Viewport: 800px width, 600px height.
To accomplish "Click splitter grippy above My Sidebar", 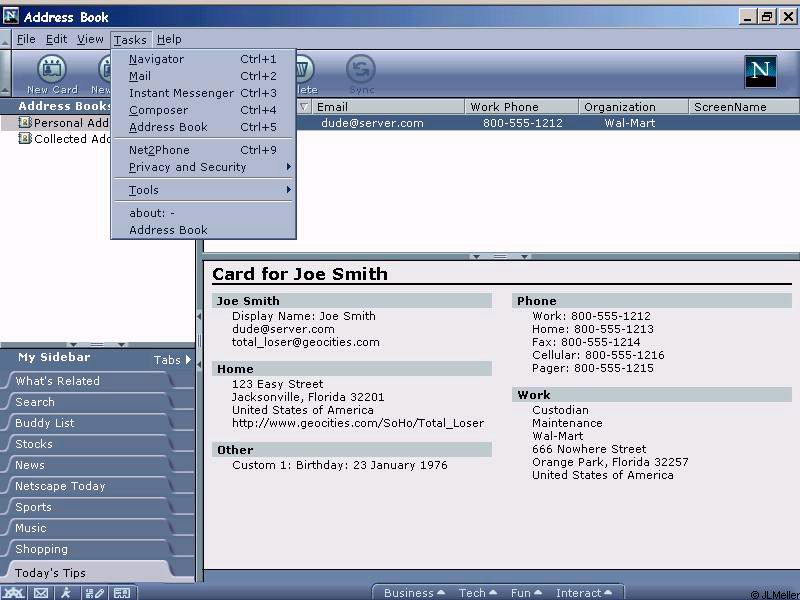I will 97,345.
